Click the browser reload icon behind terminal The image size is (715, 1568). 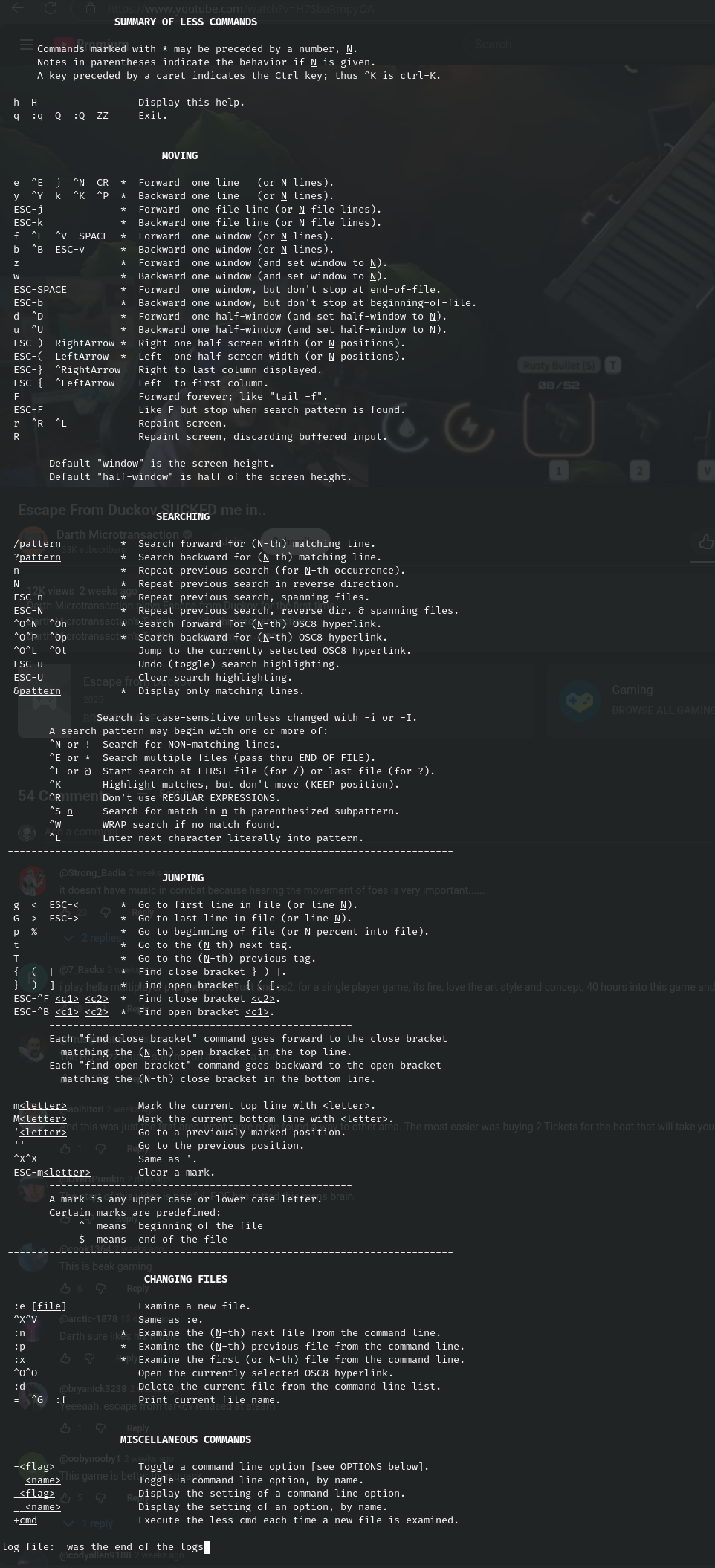coord(51,8)
